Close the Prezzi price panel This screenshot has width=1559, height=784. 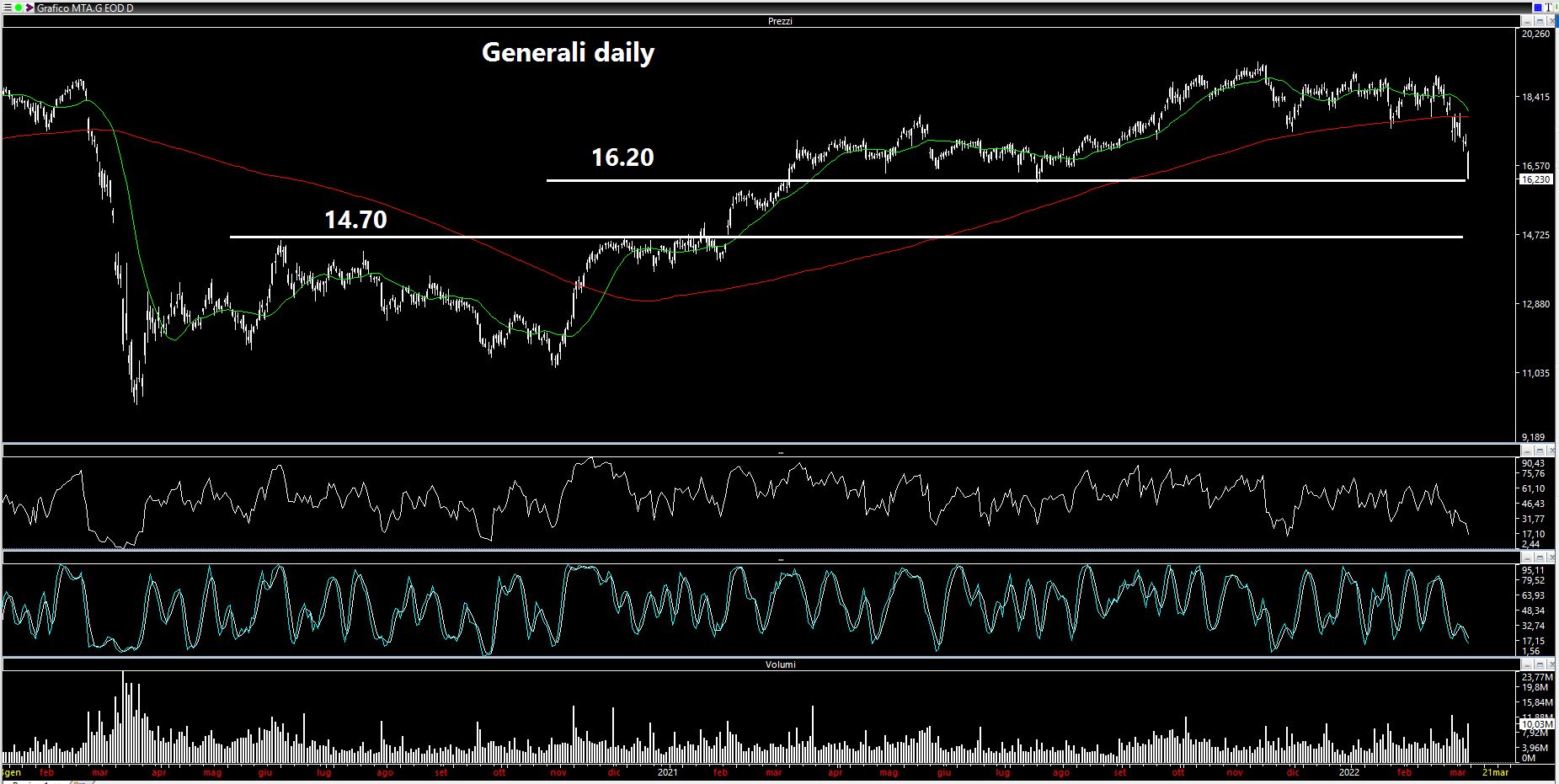coord(1551,21)
